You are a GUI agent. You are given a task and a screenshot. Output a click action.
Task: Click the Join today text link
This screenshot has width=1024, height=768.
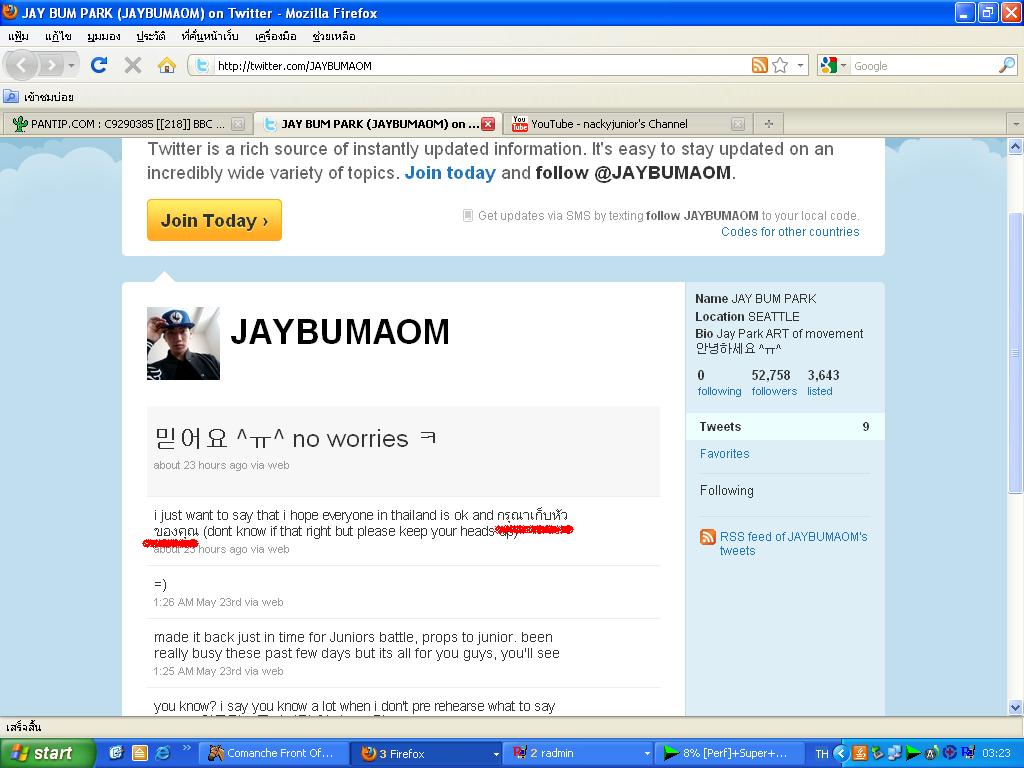pos(450,173)
